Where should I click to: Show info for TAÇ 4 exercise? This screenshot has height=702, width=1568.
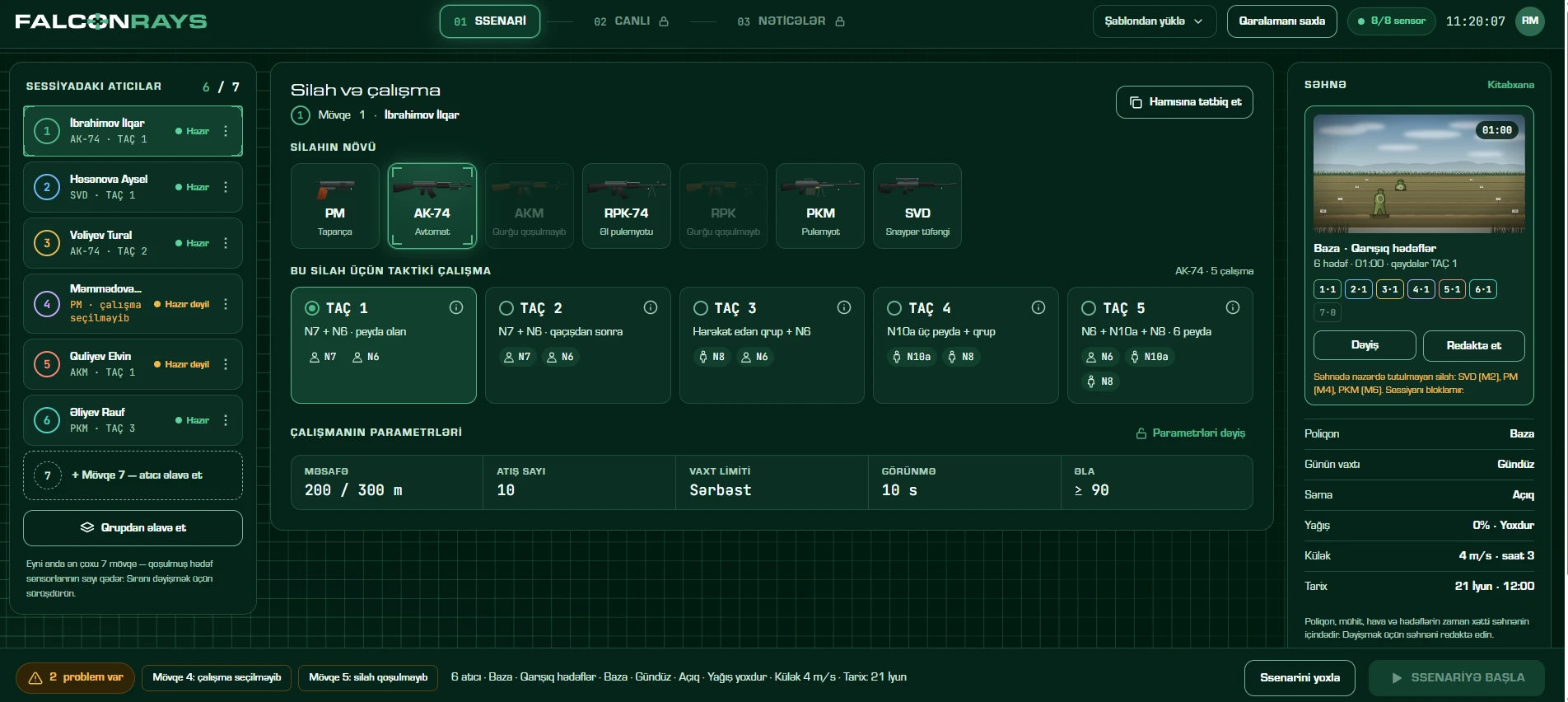click(x=1038, y=307)
